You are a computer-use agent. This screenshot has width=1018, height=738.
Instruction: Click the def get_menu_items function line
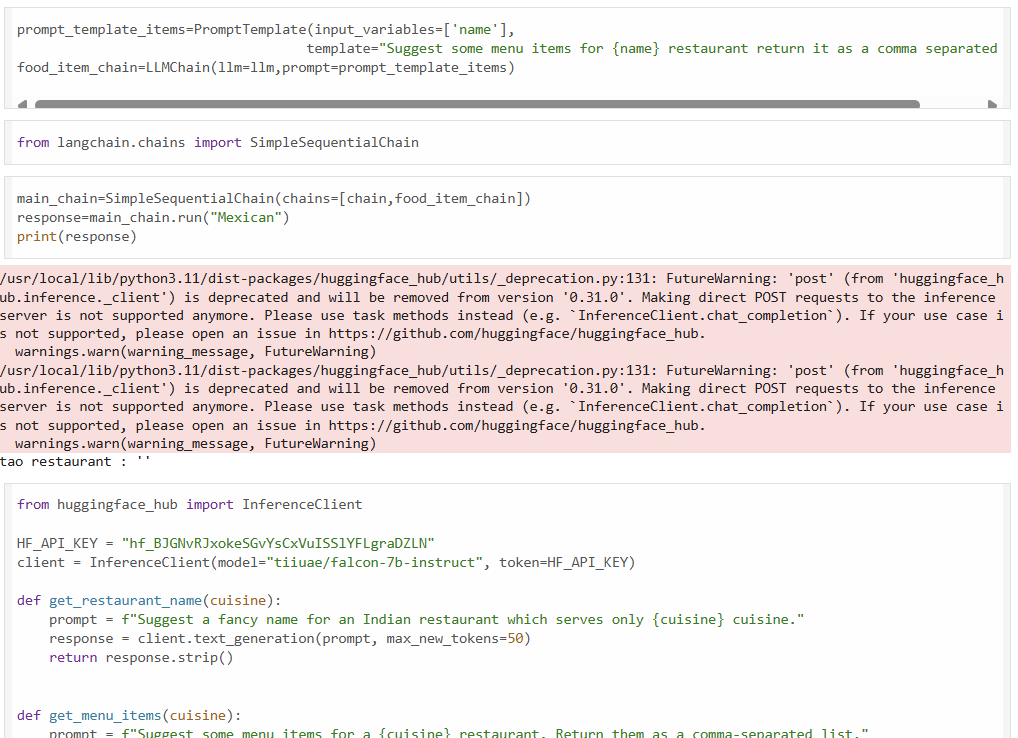[129, 715]
